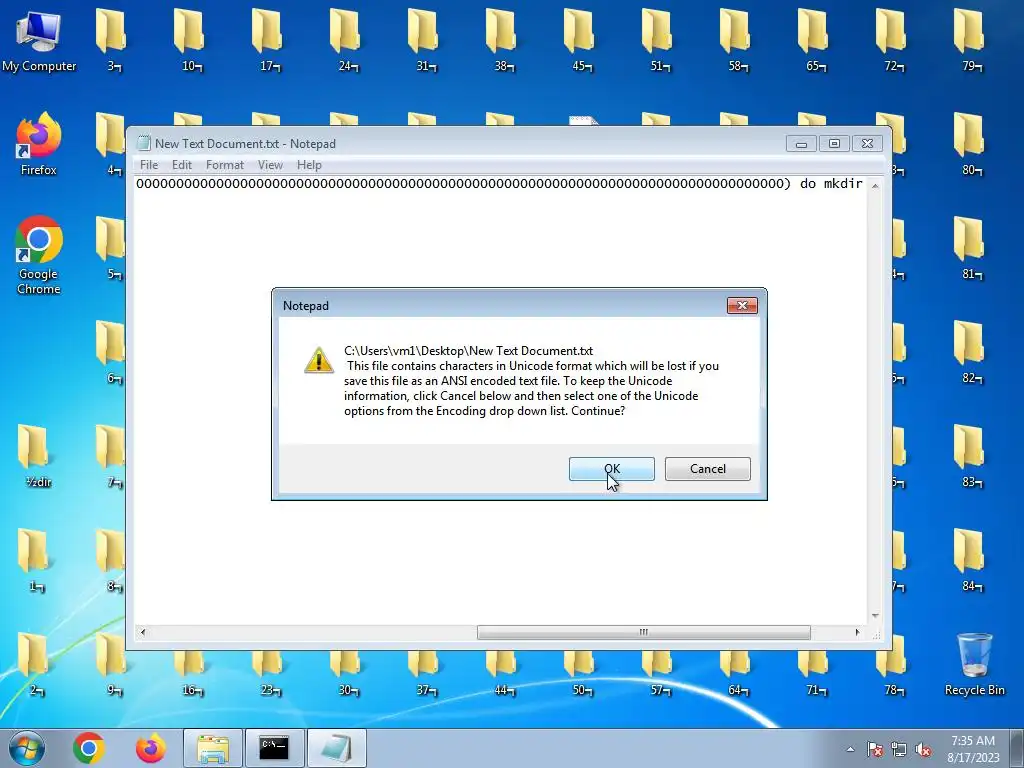Click the Notepad taskbar button
The image size is (1024, 768).
[x=336, y=748]
